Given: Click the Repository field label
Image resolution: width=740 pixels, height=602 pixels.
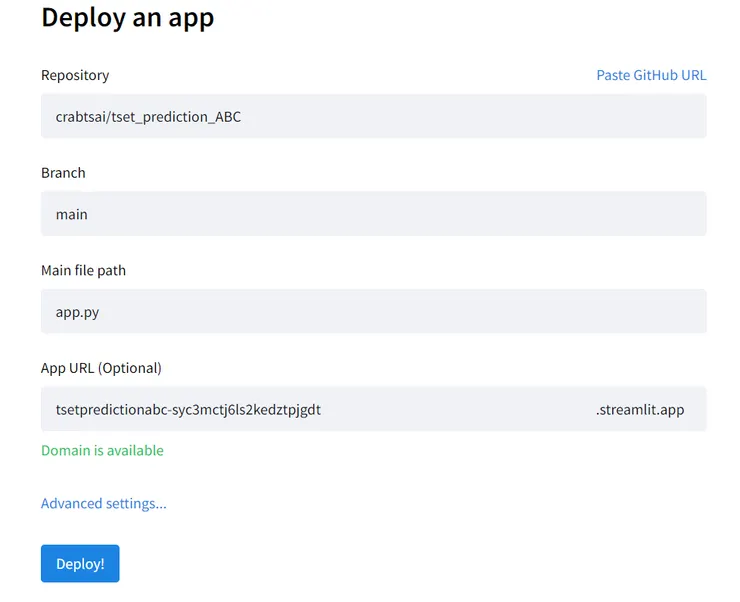Looking at the screenshot, I should 75,75.
